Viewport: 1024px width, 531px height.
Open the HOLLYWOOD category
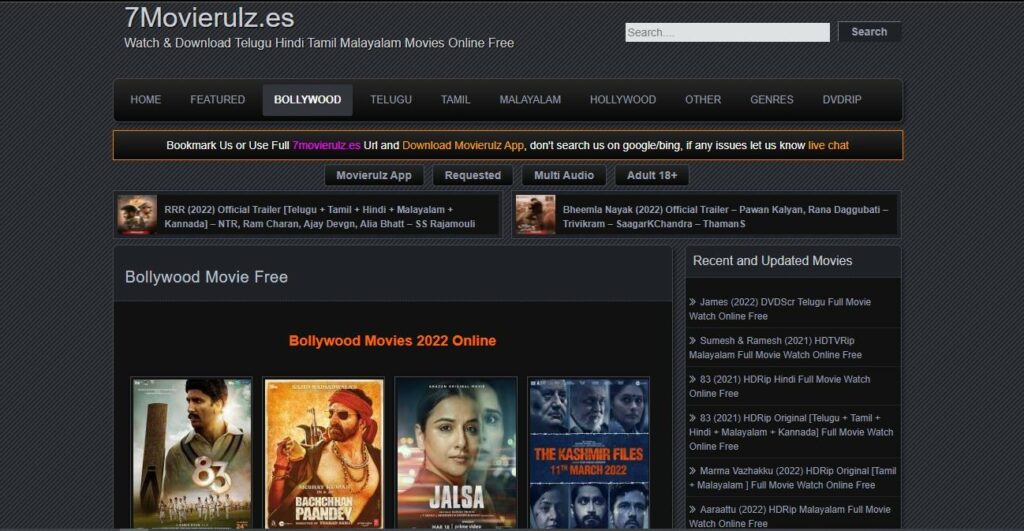point(622,99)
